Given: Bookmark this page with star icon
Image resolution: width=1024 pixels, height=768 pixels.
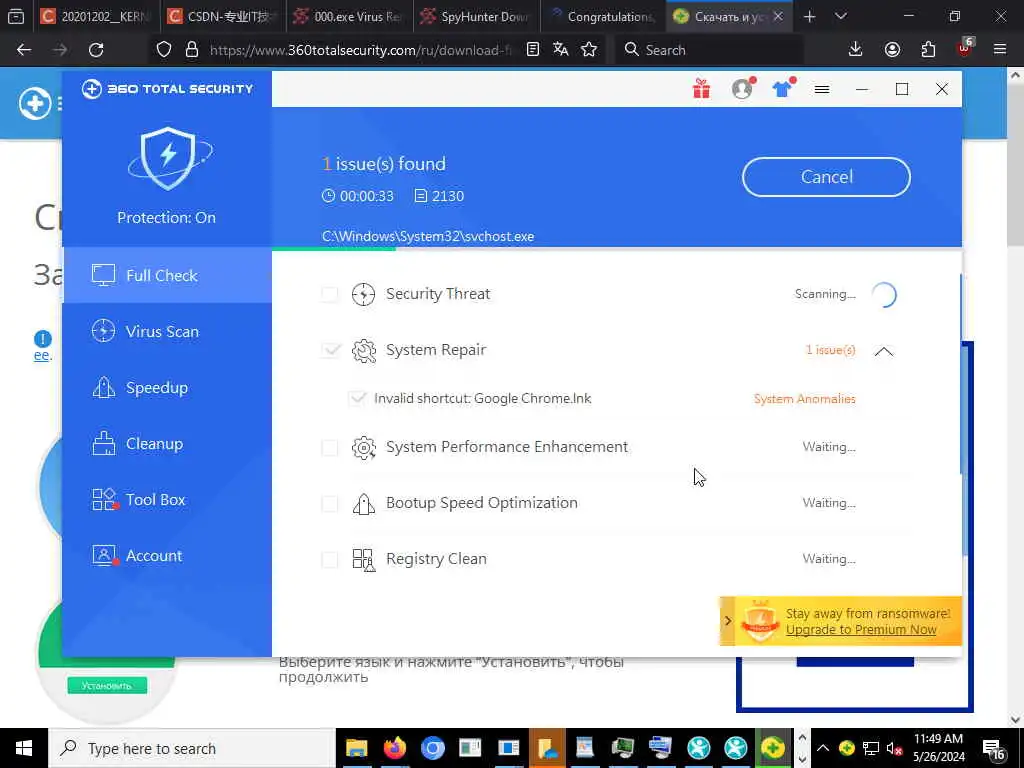Looking at the screenshot, I should [x=589, y=50].
